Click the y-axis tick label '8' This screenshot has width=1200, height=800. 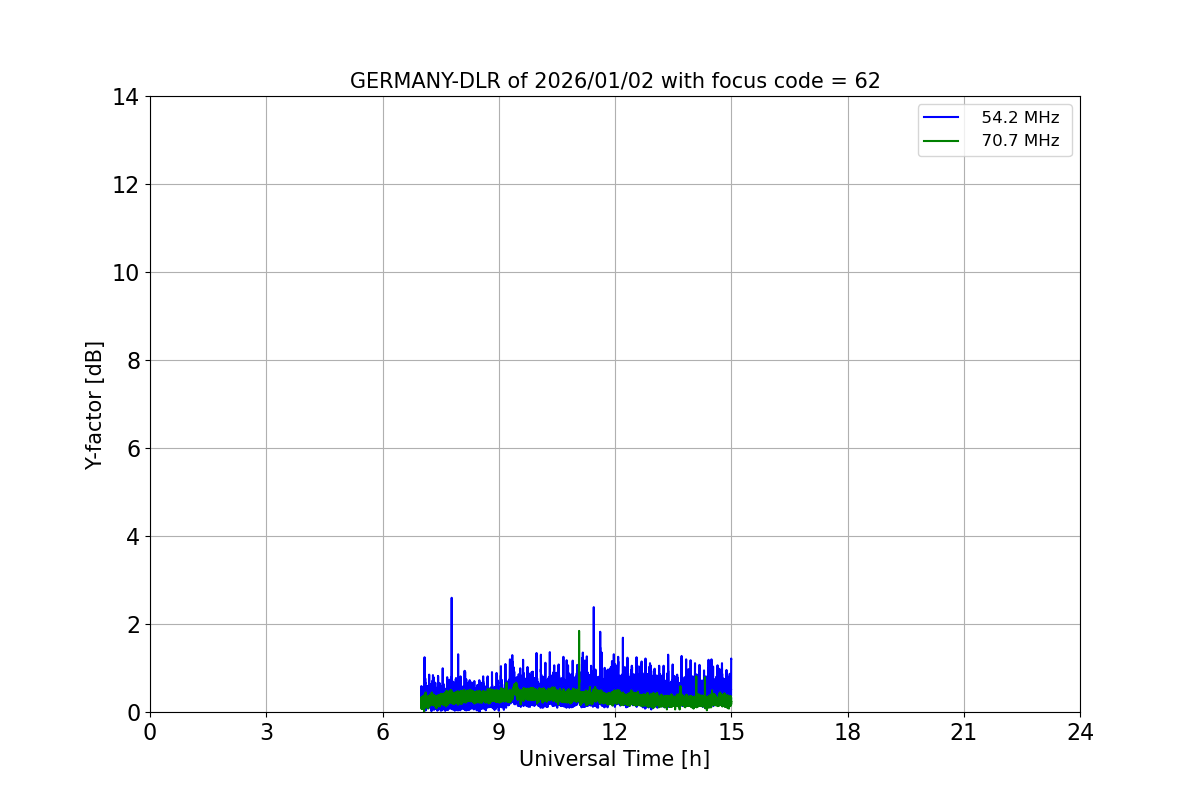[x=133, y=361]
